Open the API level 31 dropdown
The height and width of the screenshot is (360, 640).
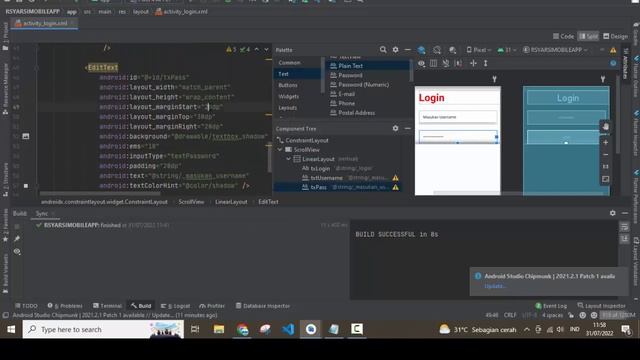[x=507, y=50]
